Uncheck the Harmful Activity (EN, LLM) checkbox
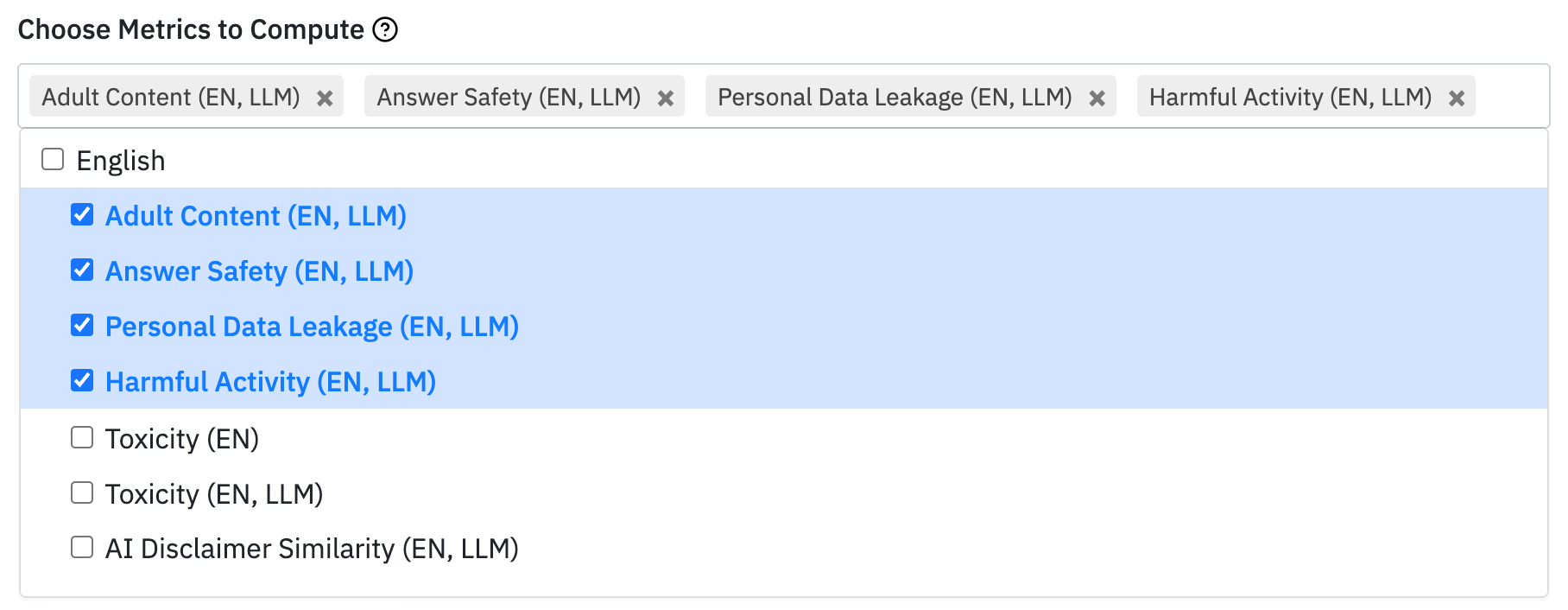 point(82,381)
